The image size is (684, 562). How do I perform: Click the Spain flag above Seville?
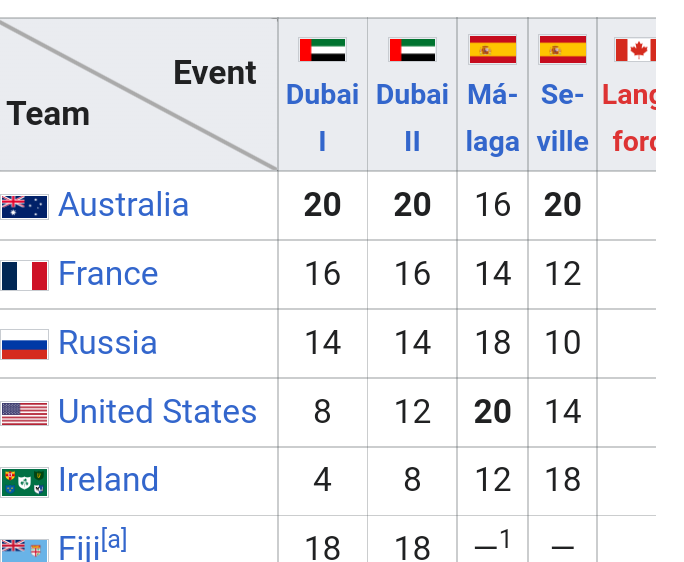[x=562, y=49]
